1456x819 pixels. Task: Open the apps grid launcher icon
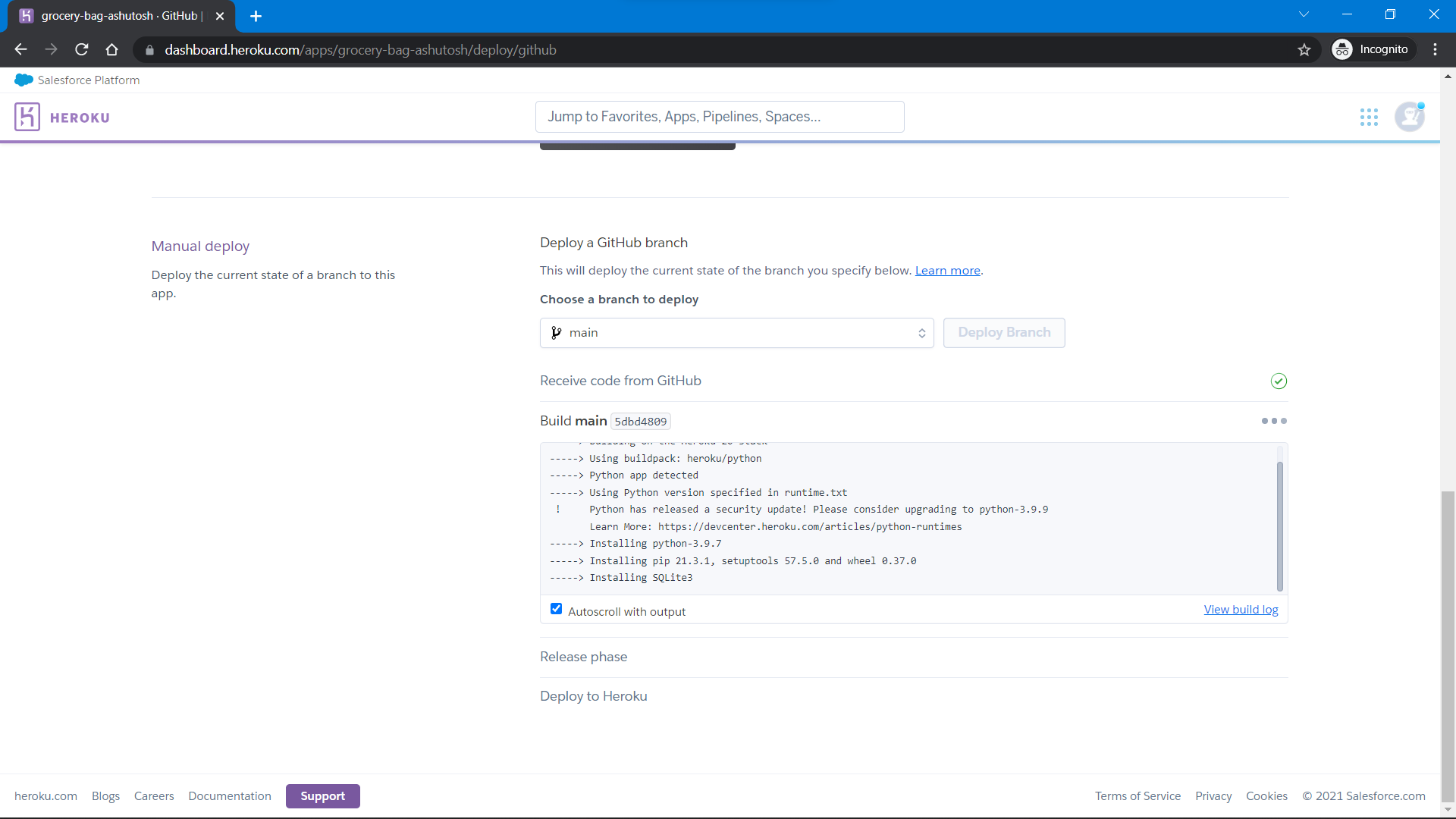pyautogui.click(x=1369, y=117)
